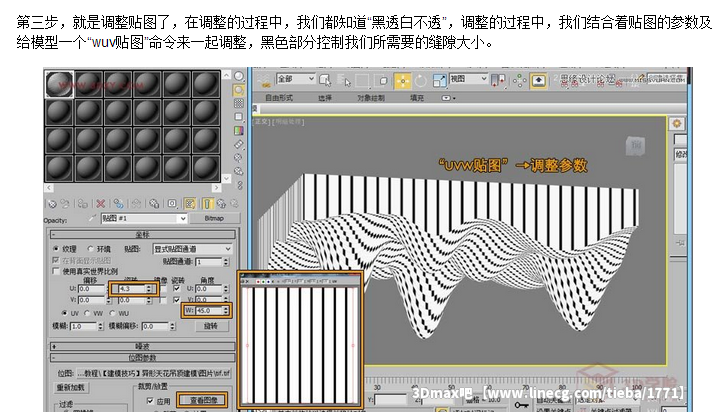Select the first material sample sphere
This screenshot has width=724, height=412.
pos(61,85)
